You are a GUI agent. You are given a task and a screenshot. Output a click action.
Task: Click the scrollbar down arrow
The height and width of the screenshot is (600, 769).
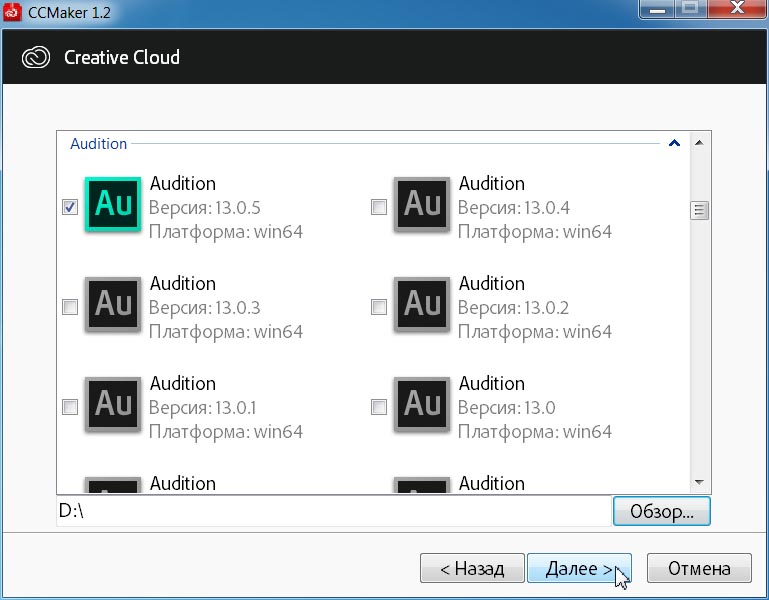tap(699, 483)
